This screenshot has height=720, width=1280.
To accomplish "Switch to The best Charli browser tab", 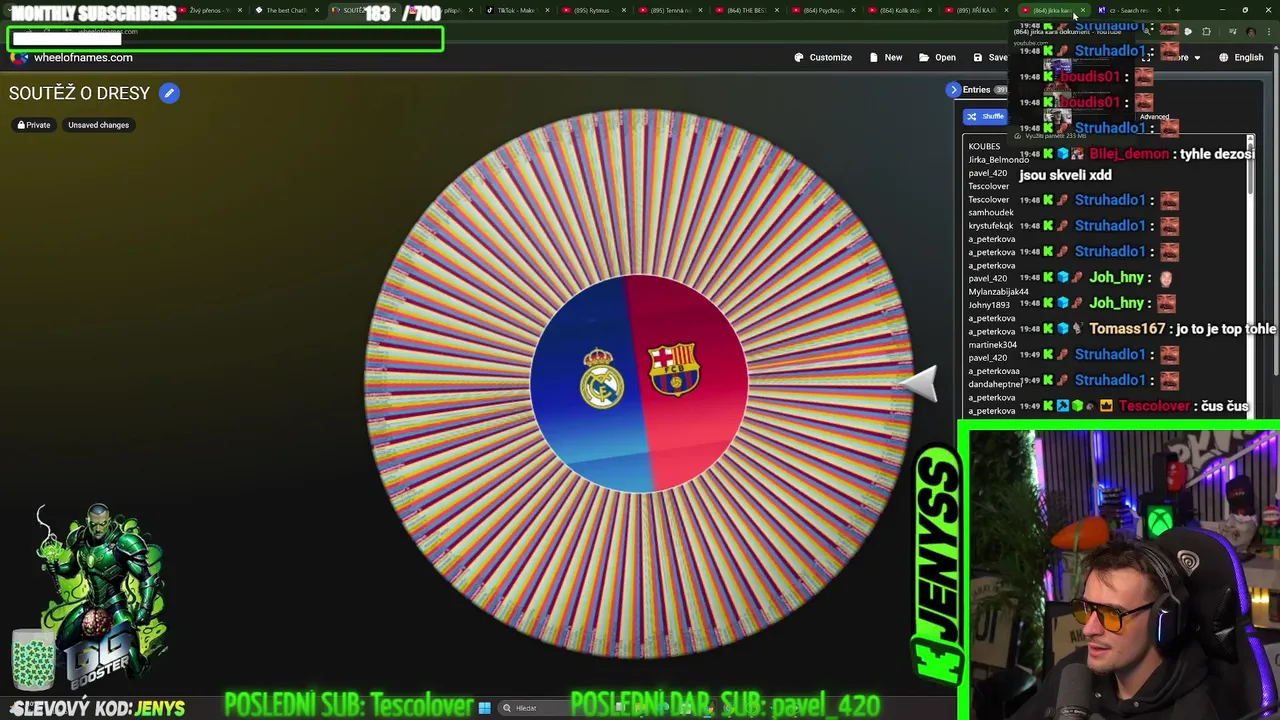I will click(x=285, y=10).
